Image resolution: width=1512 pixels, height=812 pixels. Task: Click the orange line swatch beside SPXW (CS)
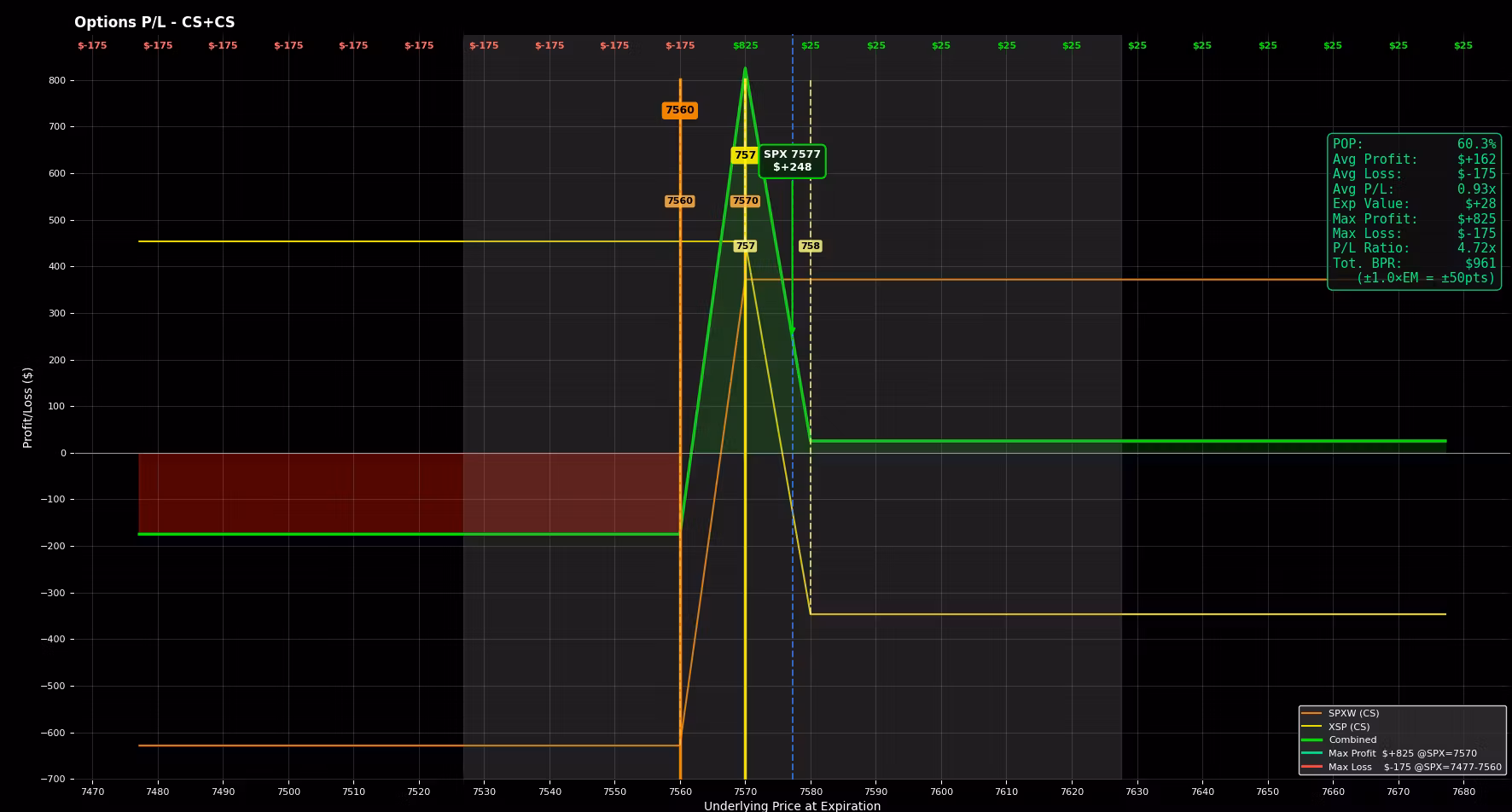[x=1311, y=713]
